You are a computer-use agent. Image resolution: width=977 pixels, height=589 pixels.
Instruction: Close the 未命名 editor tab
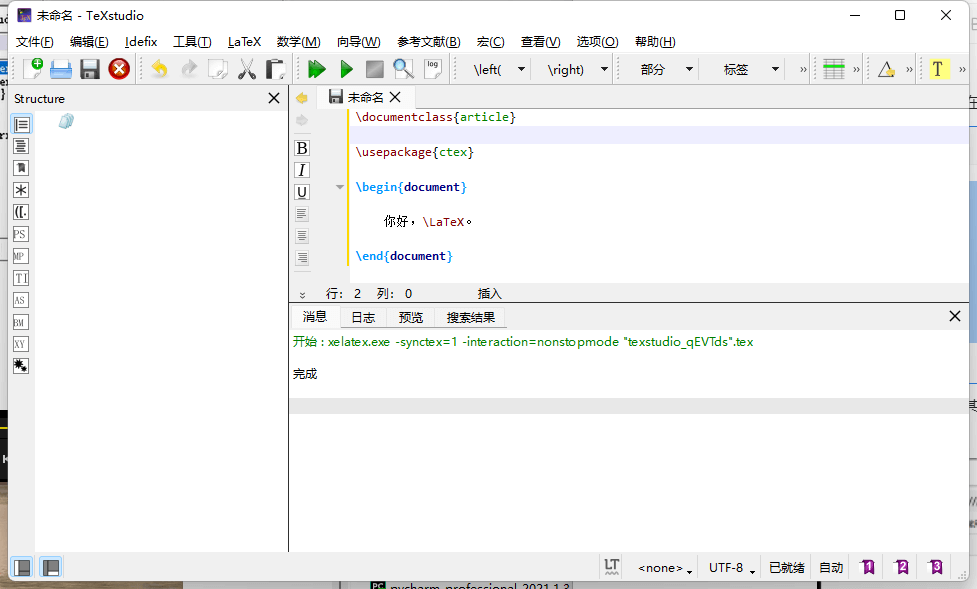[x=395, y=97]
